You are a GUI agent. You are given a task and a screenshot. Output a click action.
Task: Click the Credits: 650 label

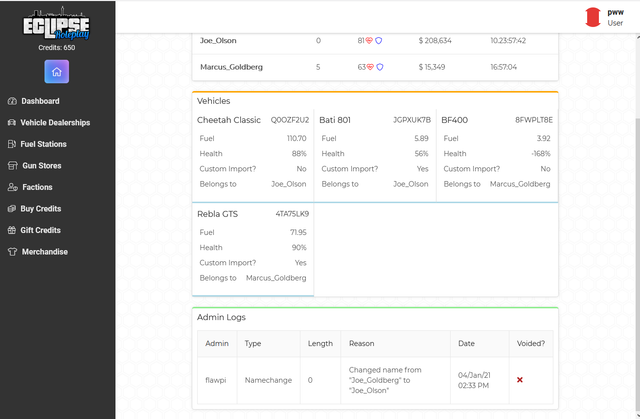56,47
